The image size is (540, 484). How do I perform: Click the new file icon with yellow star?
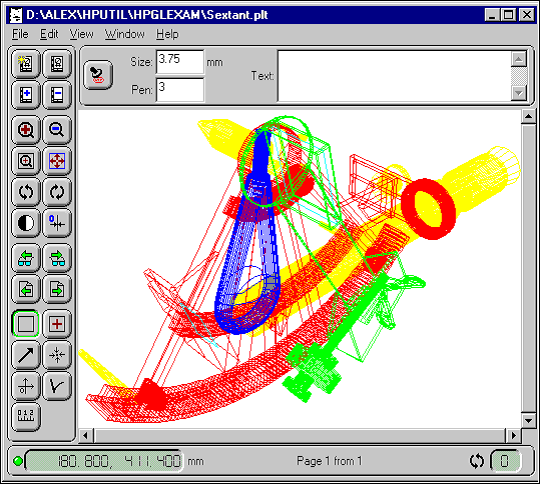pyautogui.click(x=26, y=64)
